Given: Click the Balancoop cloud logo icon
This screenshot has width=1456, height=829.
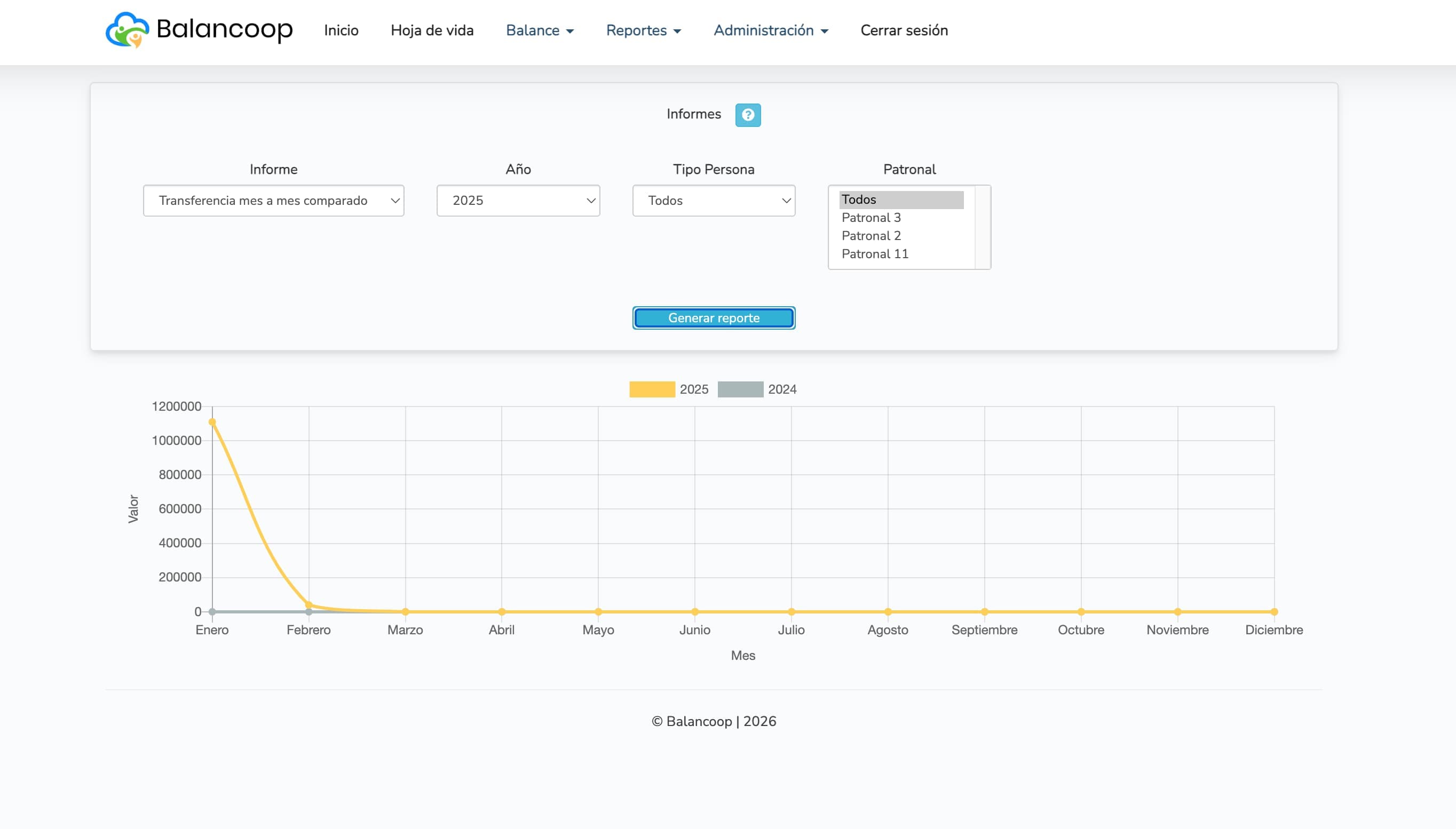Looking at the screenshot, I should (x=127, y=30).
